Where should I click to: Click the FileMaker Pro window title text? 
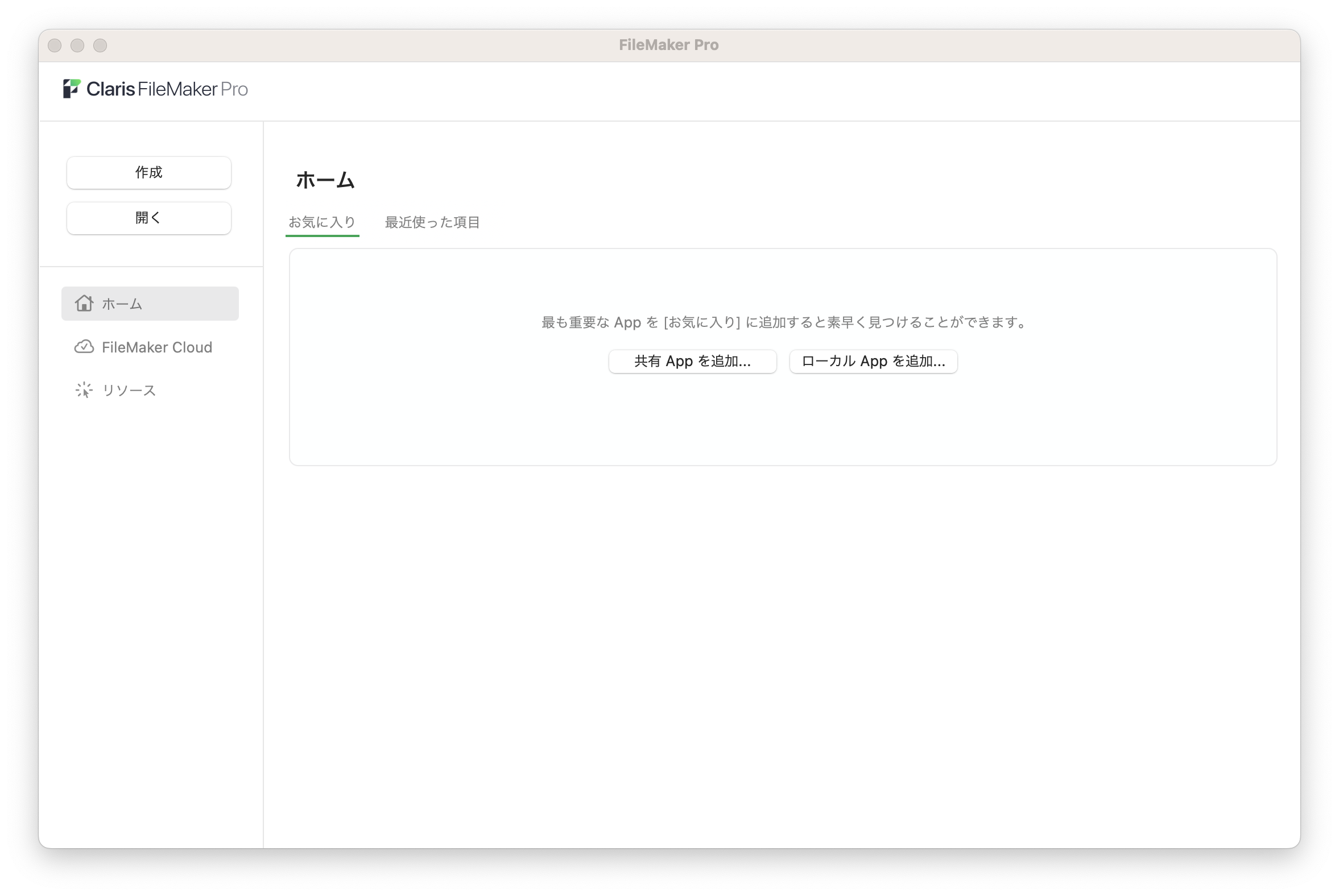[x=669, y=45]
